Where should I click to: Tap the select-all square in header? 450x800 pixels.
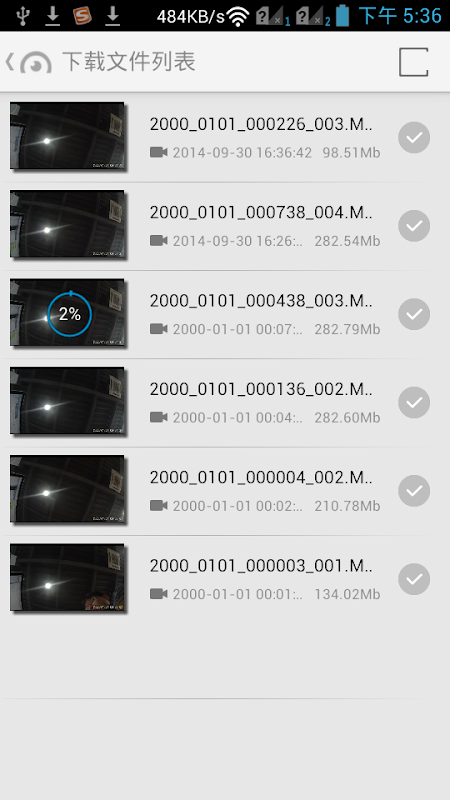click(413, 62)
